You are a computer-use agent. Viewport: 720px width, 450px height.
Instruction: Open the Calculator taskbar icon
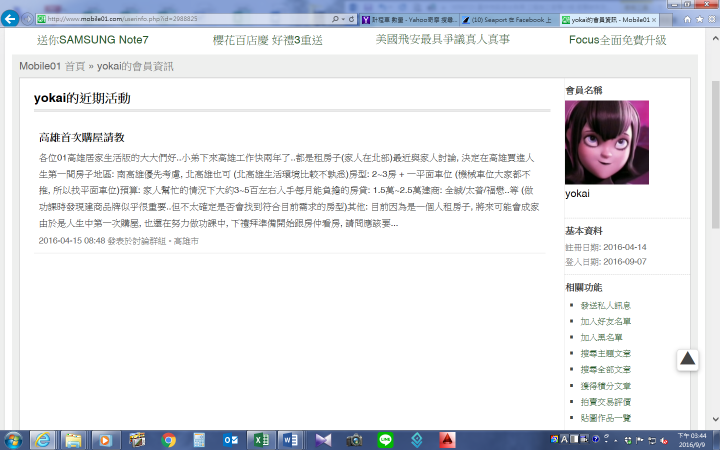199,440
